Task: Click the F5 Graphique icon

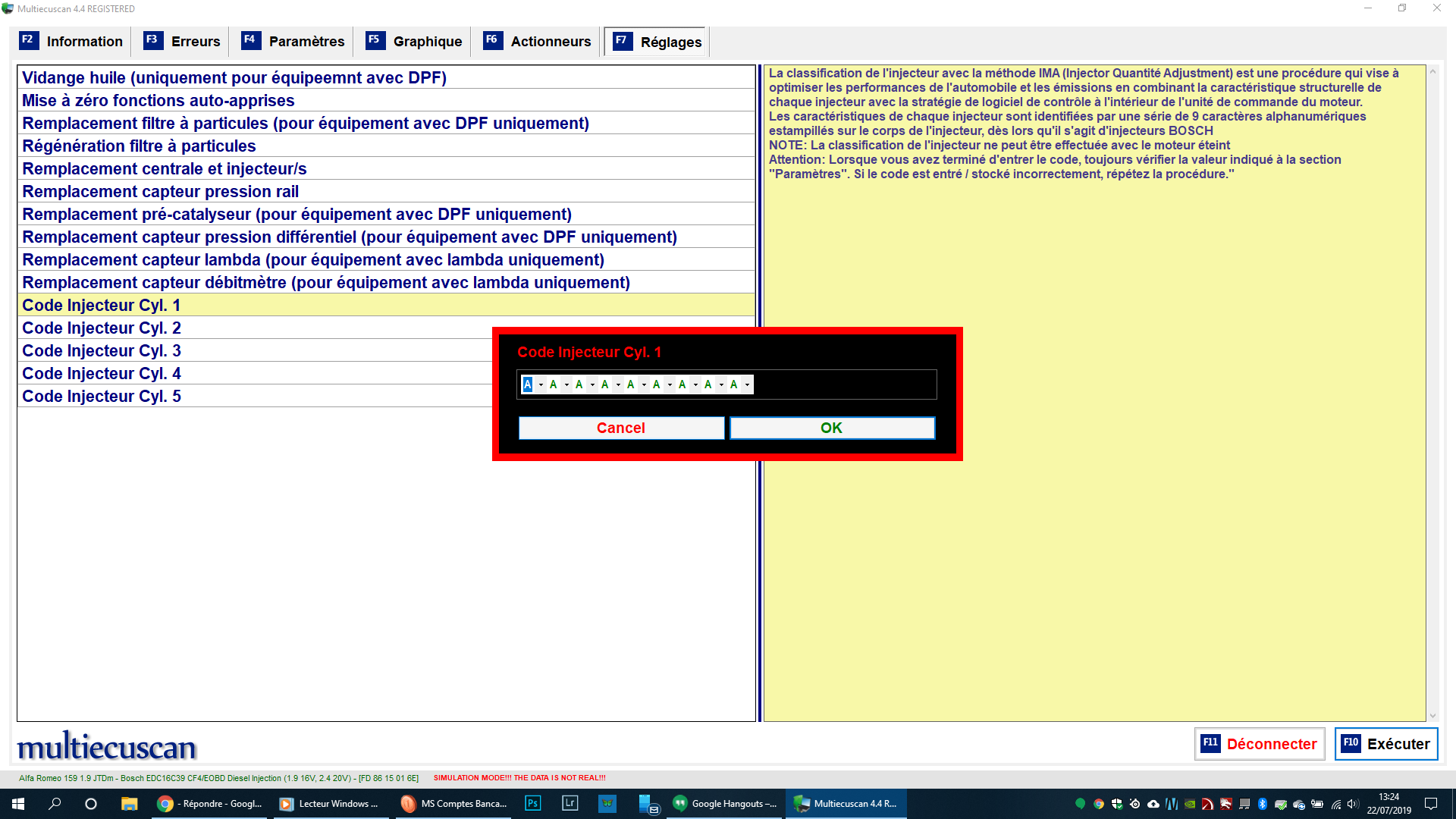Action: tap(375, 40)
